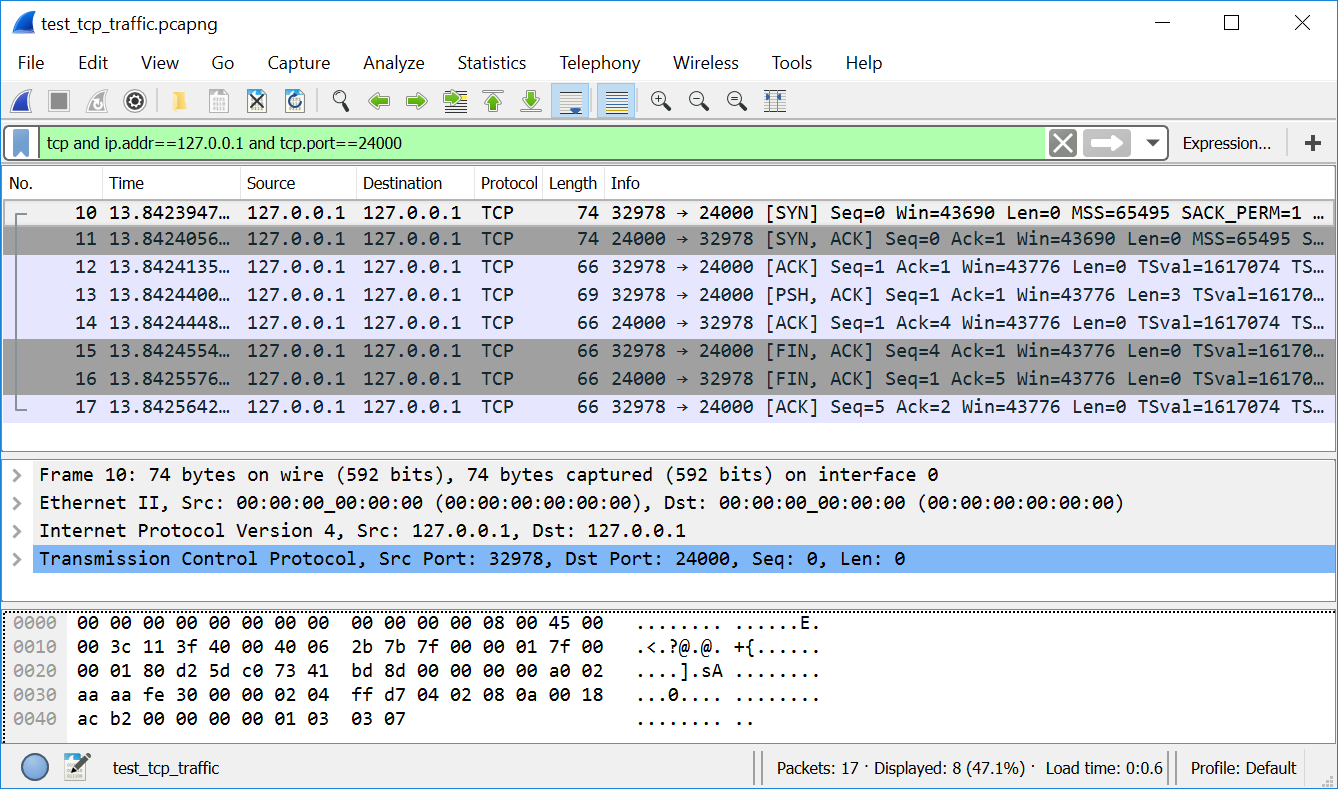Open the display filter history dropdown
This screenshot has width=1338, height=789.
click(x=1152, y=143)
